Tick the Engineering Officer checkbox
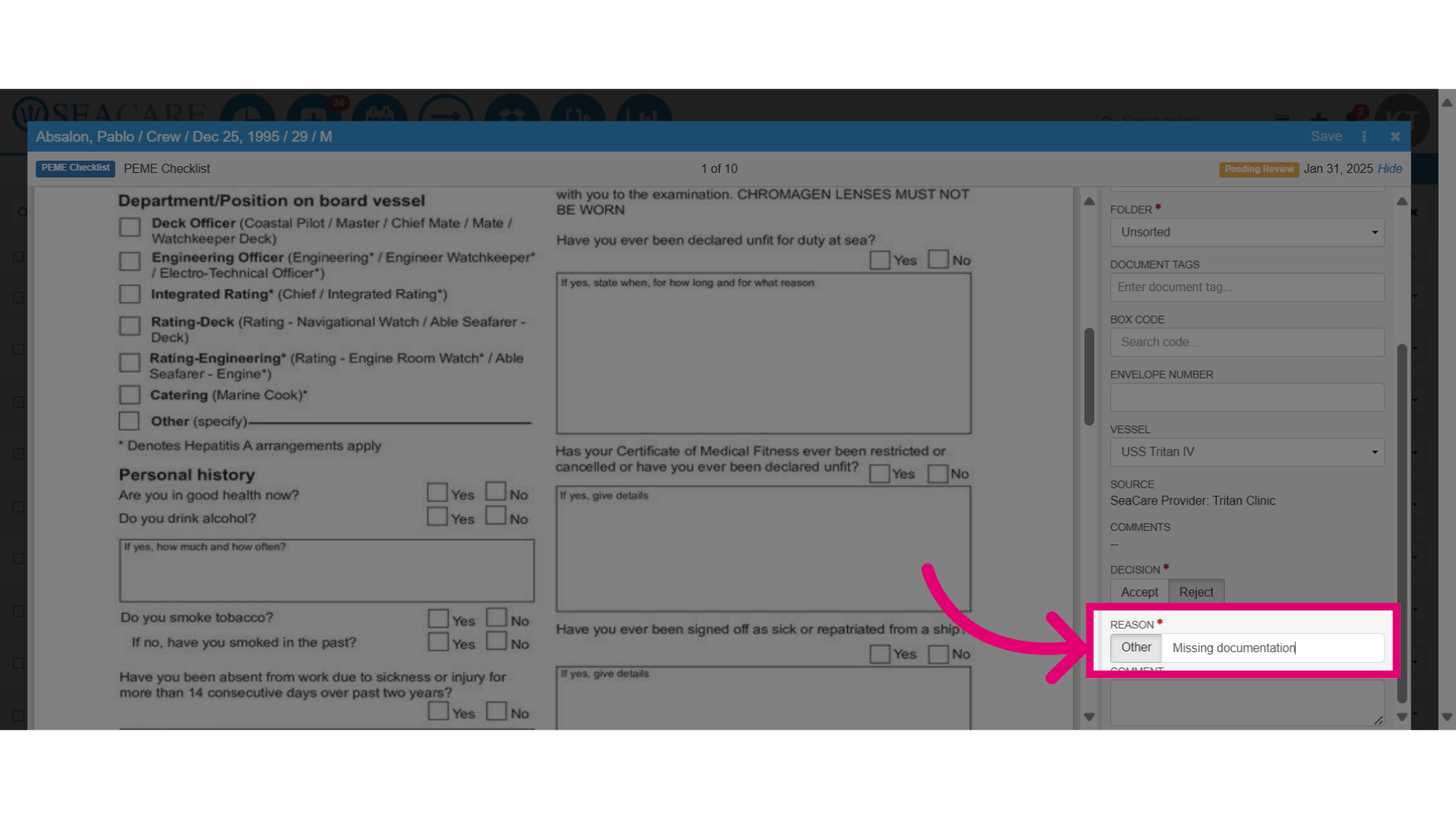 [x=130, y=262]
